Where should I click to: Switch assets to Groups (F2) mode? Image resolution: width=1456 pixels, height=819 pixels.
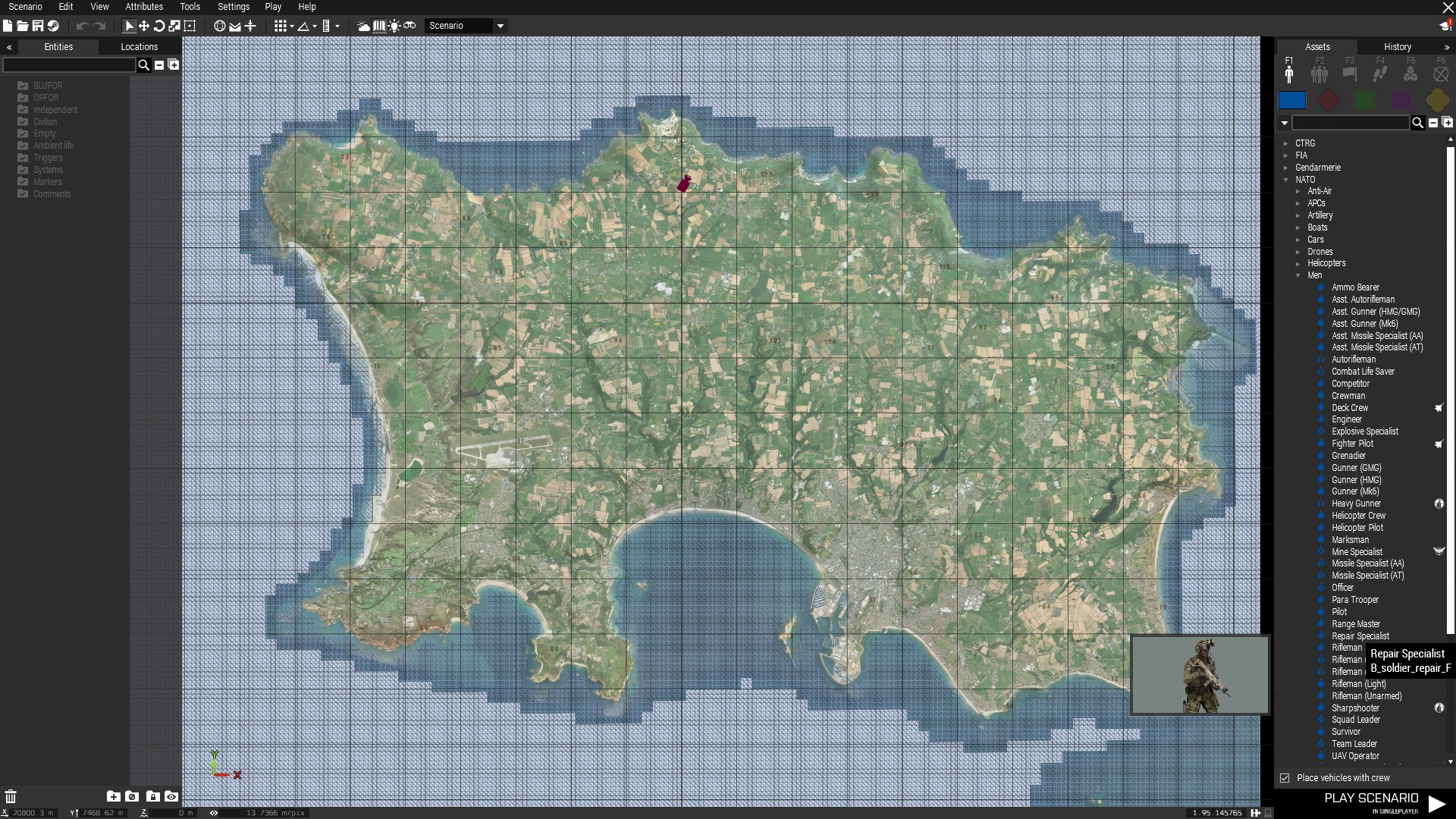[1319, 74]
